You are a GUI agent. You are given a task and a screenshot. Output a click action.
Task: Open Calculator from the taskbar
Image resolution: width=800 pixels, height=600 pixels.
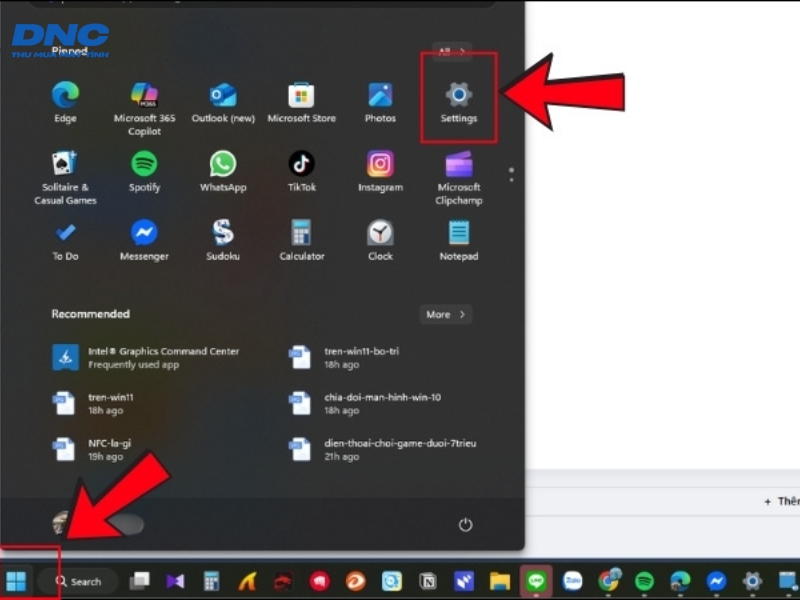pos(211,581)
